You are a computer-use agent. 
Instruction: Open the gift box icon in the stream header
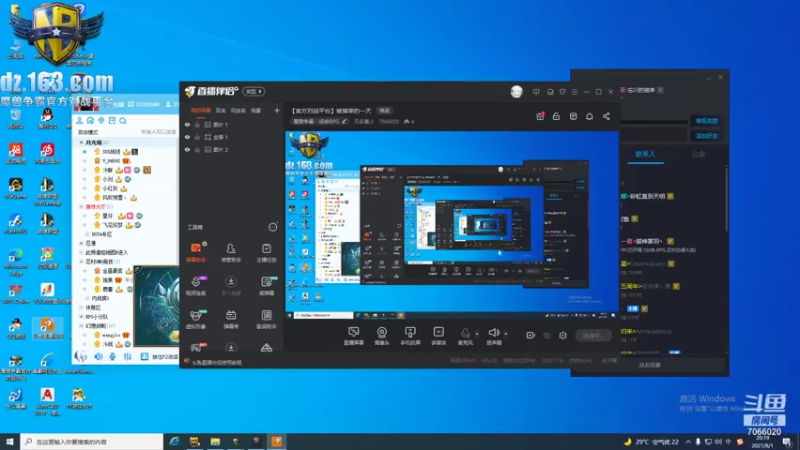[540, 116]
